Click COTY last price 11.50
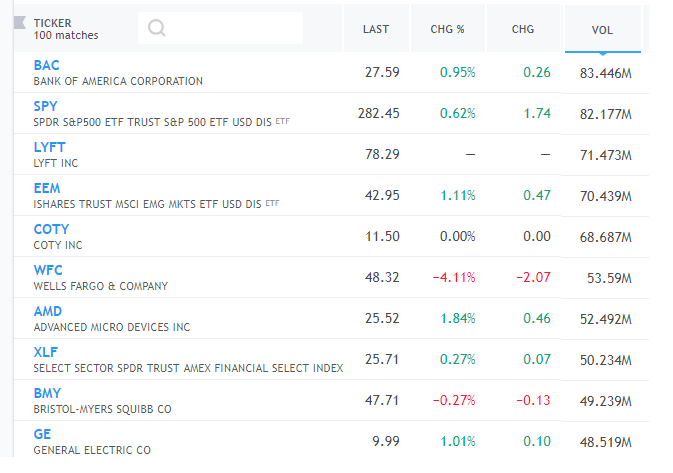 tap(382, 236)
